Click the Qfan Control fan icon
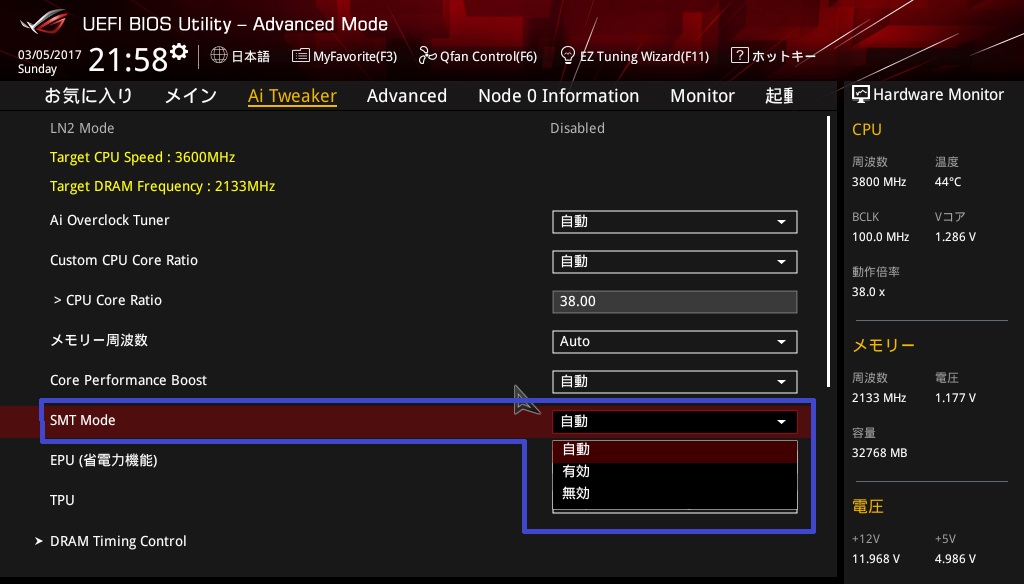 427,56
